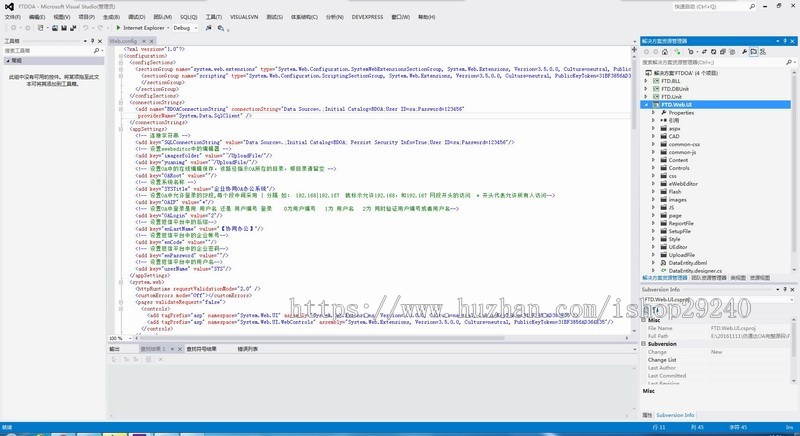Click the Visual Studio logo icon
The height and width of the screenshot is (436, 800).
pos(9,7)
